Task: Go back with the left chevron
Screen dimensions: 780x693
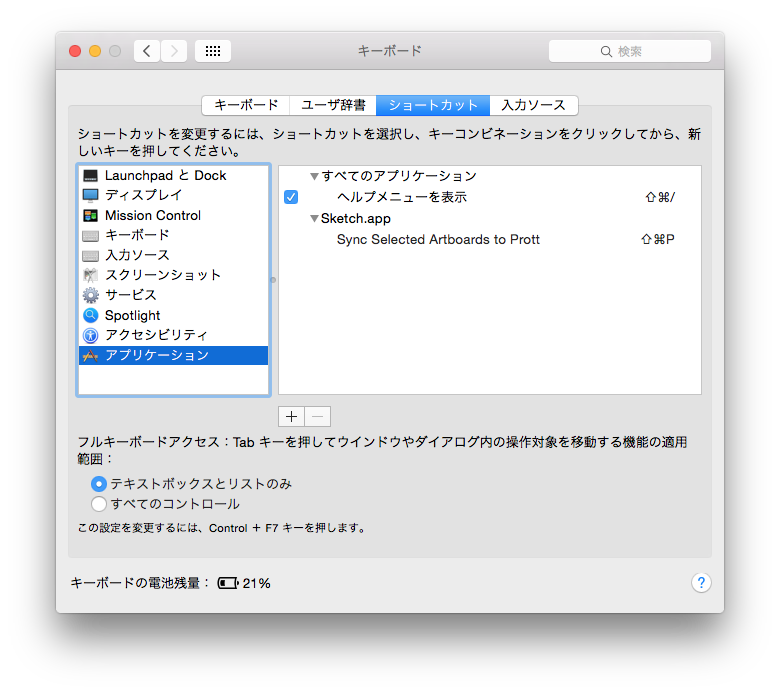Action: tap(147, 51)
